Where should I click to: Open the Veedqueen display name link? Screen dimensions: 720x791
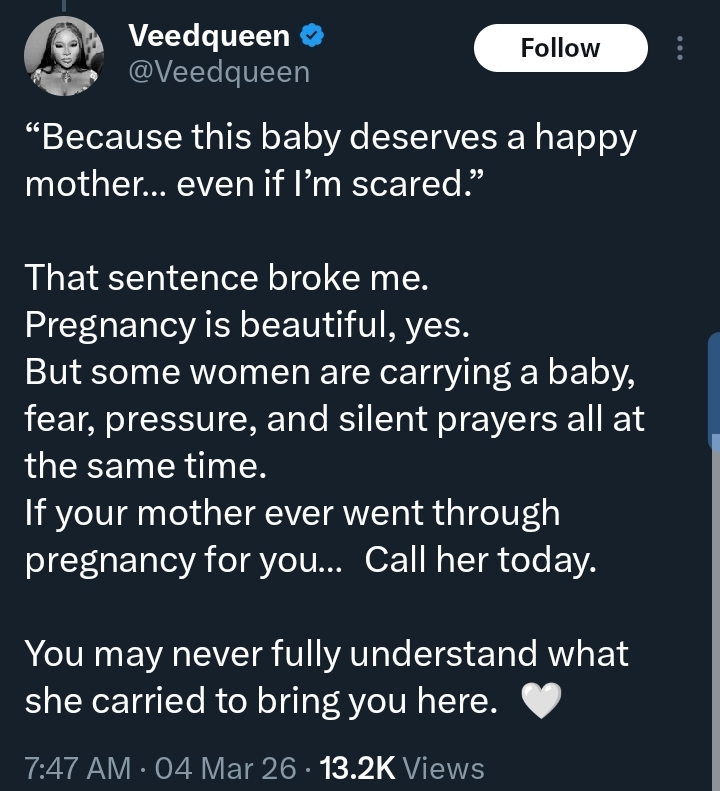[x=209, y=37]
